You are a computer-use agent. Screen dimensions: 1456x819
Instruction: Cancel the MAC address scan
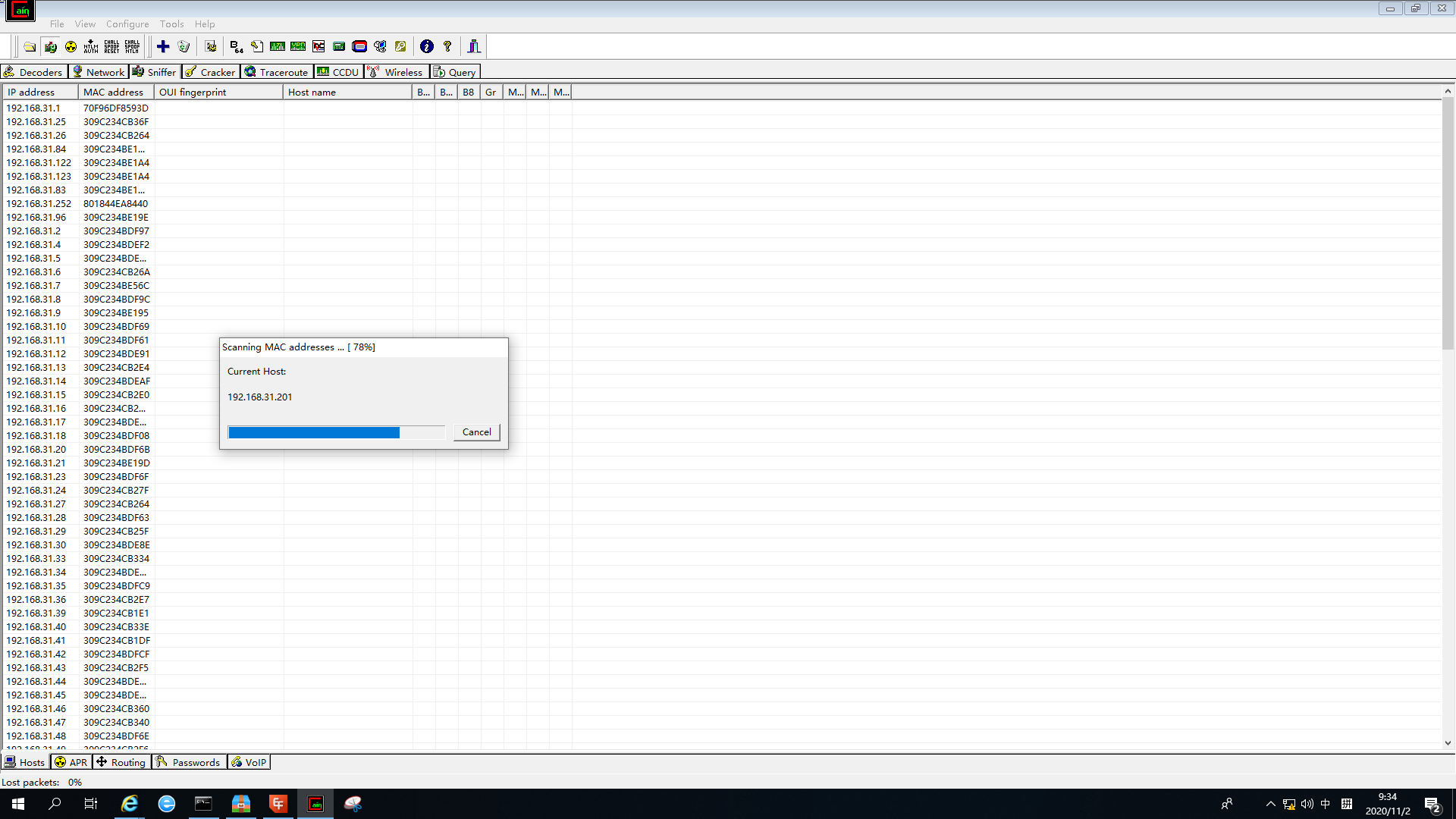pyautogui.click(x=476, y=432)
